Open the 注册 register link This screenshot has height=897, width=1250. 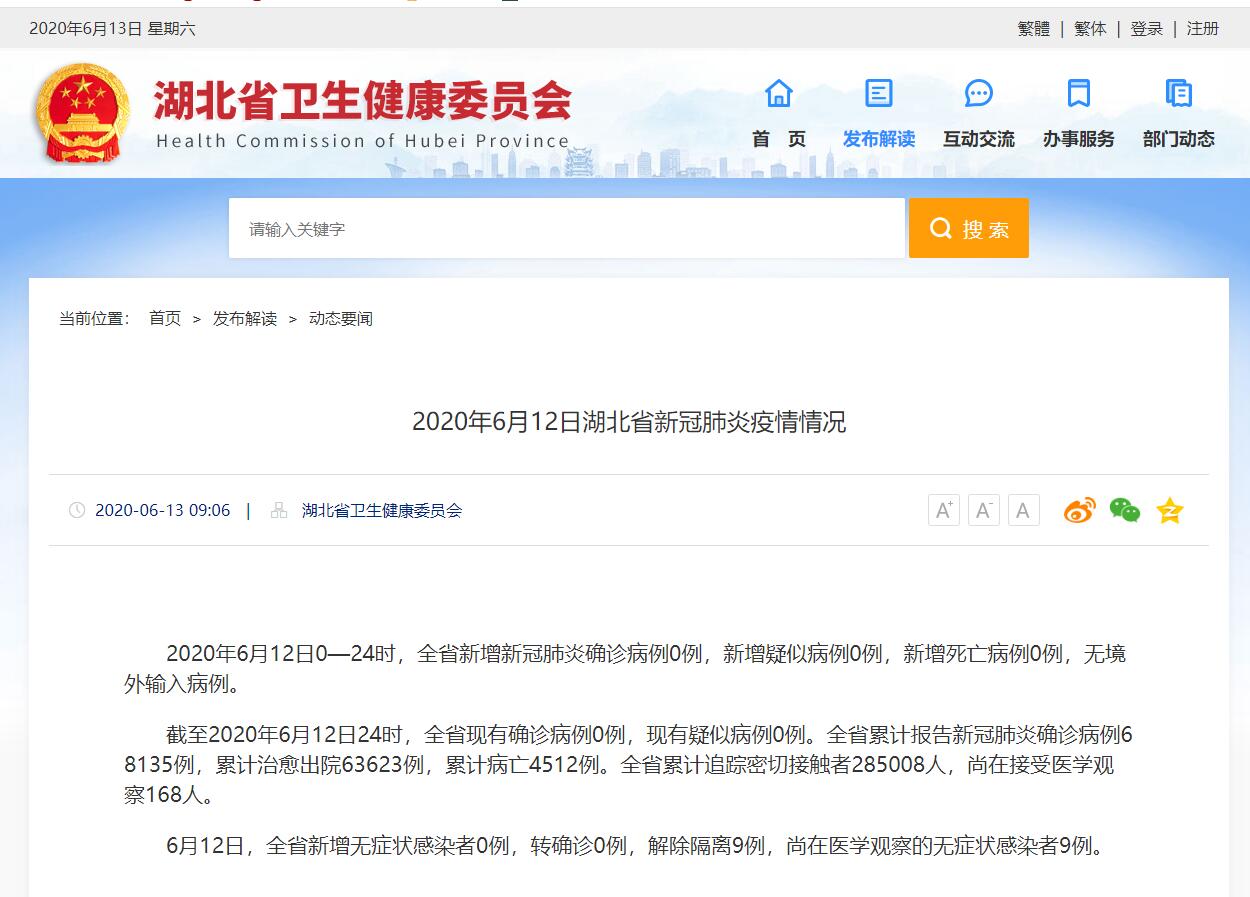click(x=1202, y=29)
